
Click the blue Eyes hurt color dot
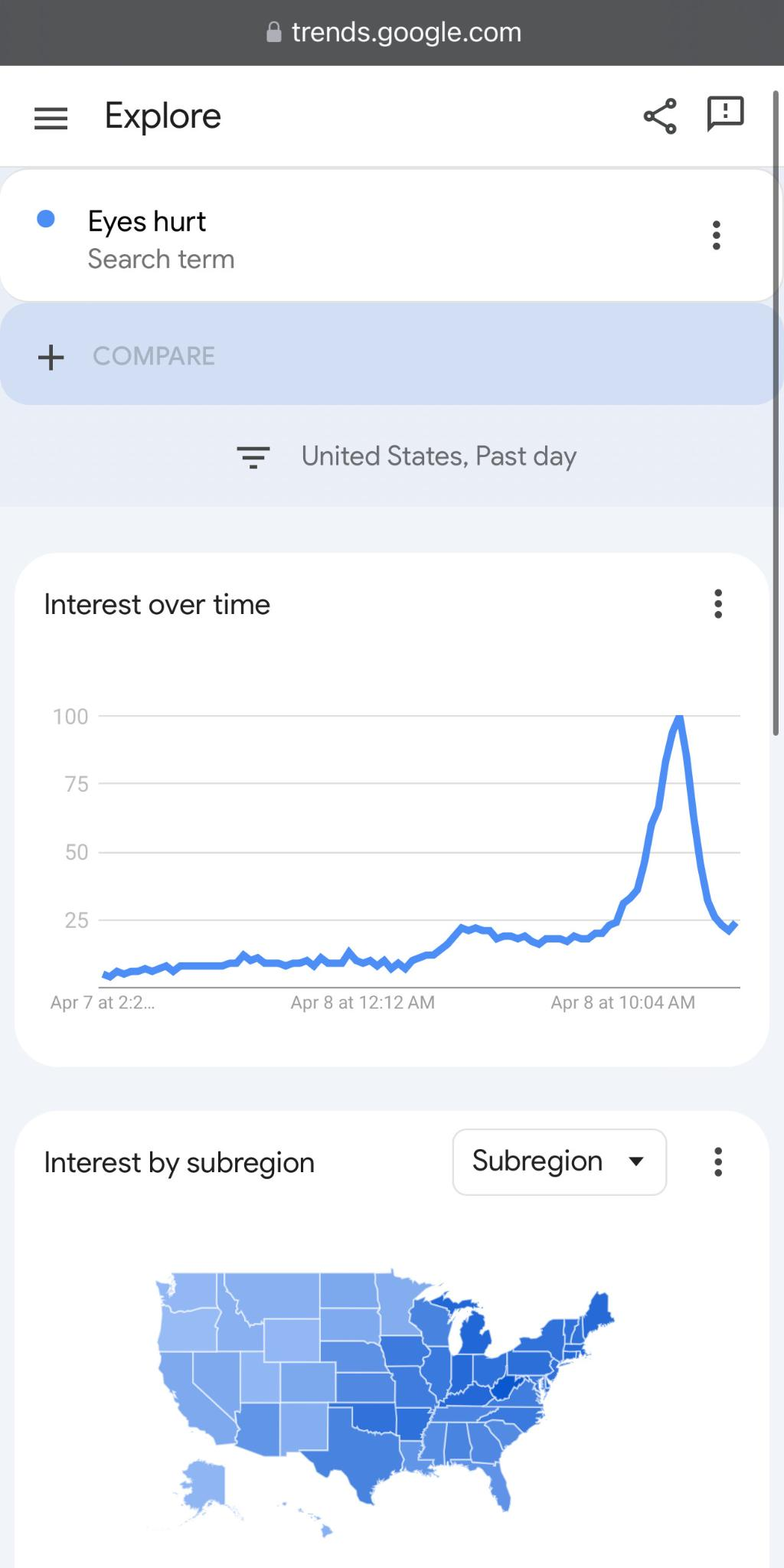46,219
